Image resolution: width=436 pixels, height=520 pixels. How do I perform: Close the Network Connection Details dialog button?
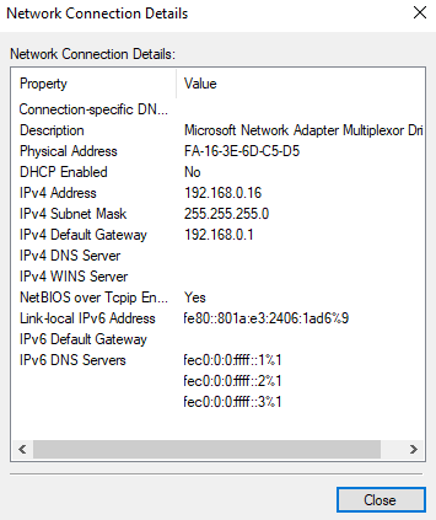381,500
